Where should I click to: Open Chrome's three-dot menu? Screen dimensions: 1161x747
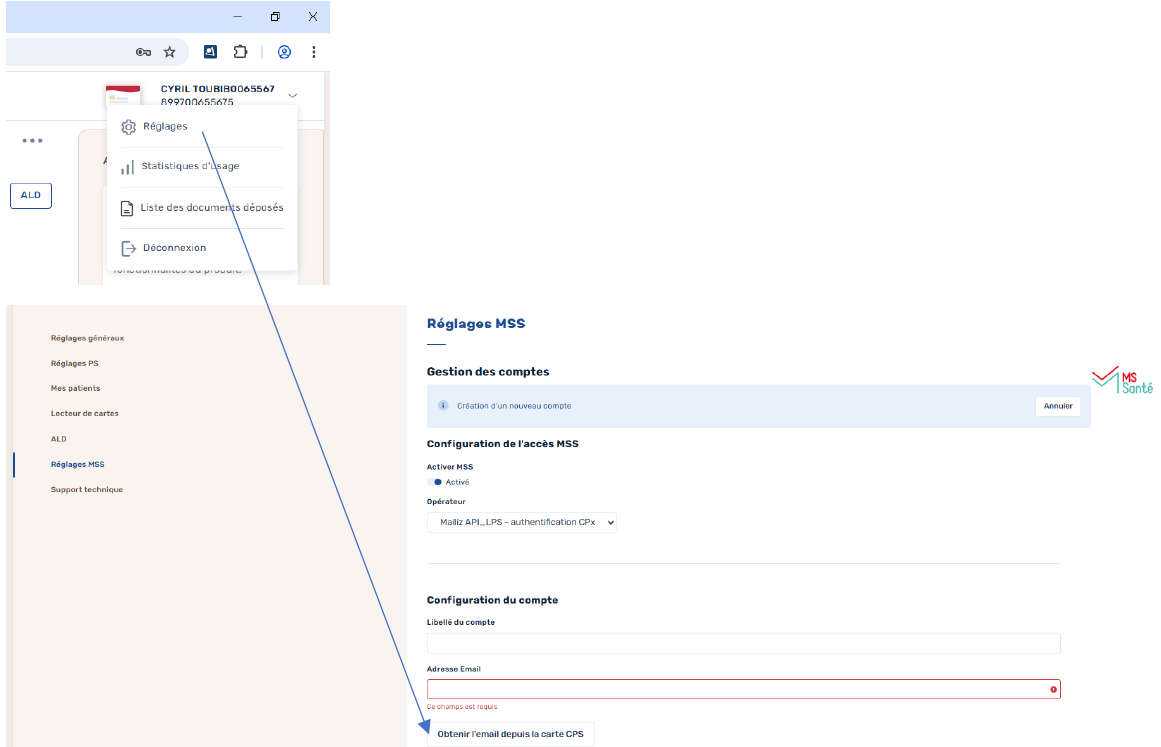tap(314, 52)
